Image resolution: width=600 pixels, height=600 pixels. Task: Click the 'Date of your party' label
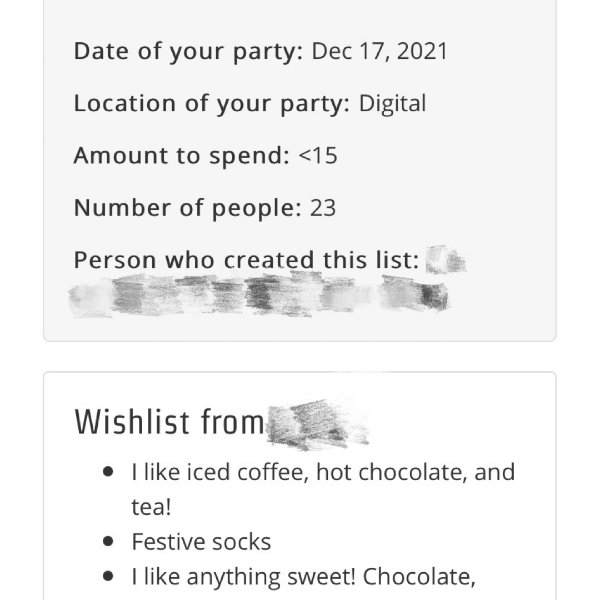(x=188, y=51)
